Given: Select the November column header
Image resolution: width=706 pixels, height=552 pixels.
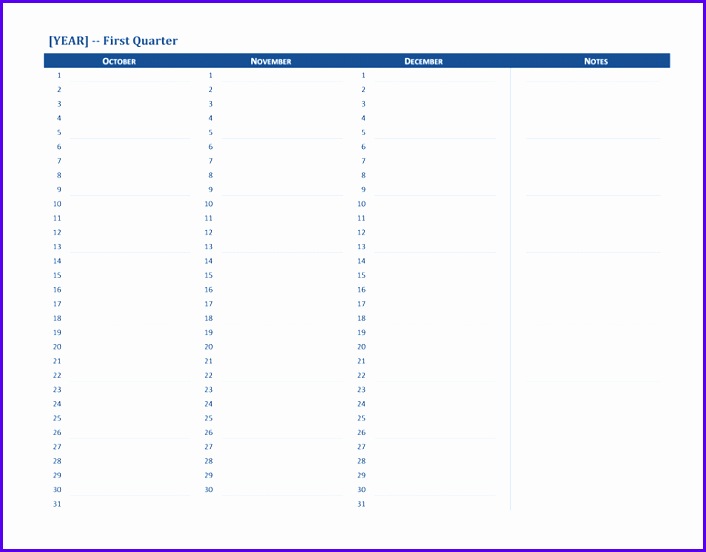Looking at the screenshot, I should pos(271,61).
